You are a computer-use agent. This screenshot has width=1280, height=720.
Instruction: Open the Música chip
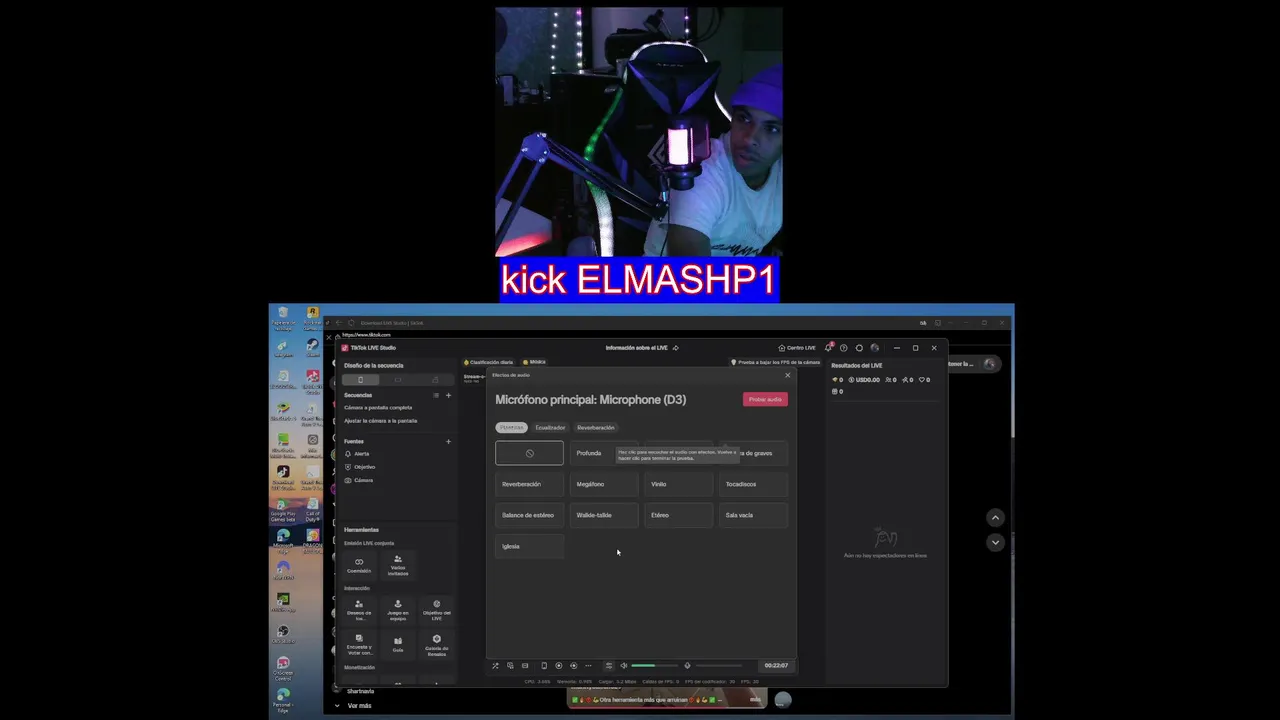534,362
